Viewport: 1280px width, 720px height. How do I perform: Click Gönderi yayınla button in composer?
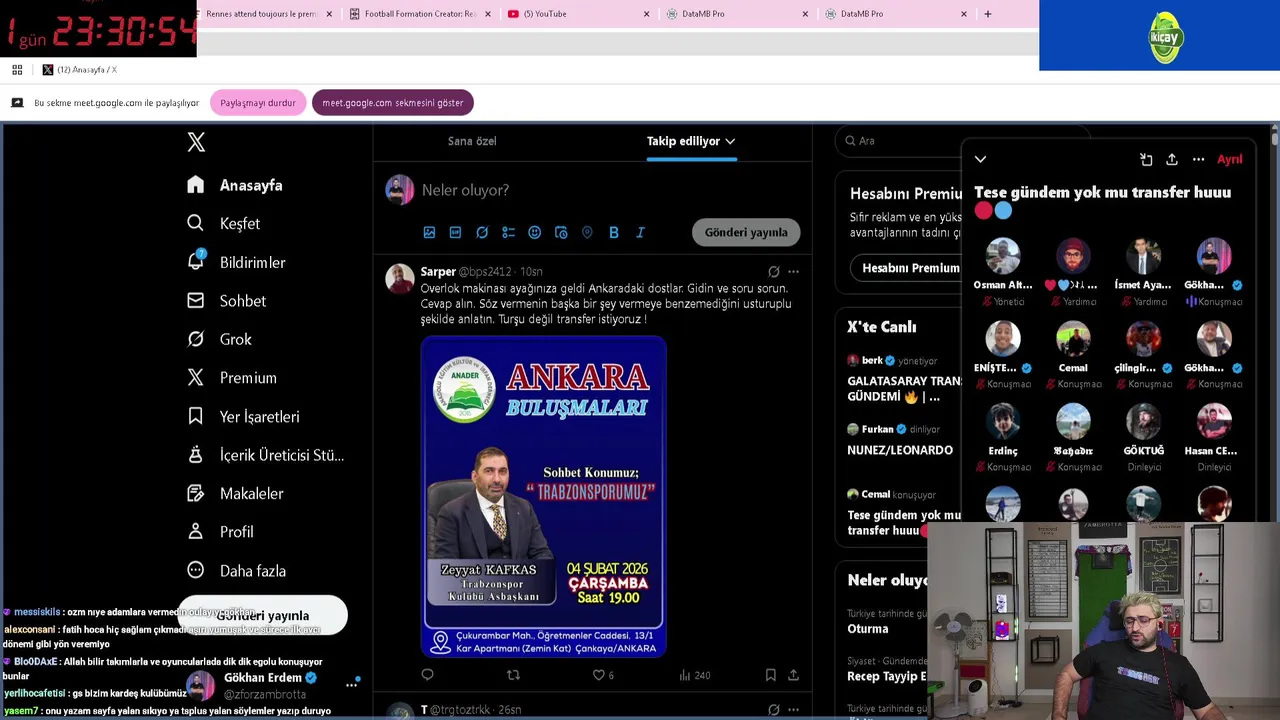tap(746, 232)
